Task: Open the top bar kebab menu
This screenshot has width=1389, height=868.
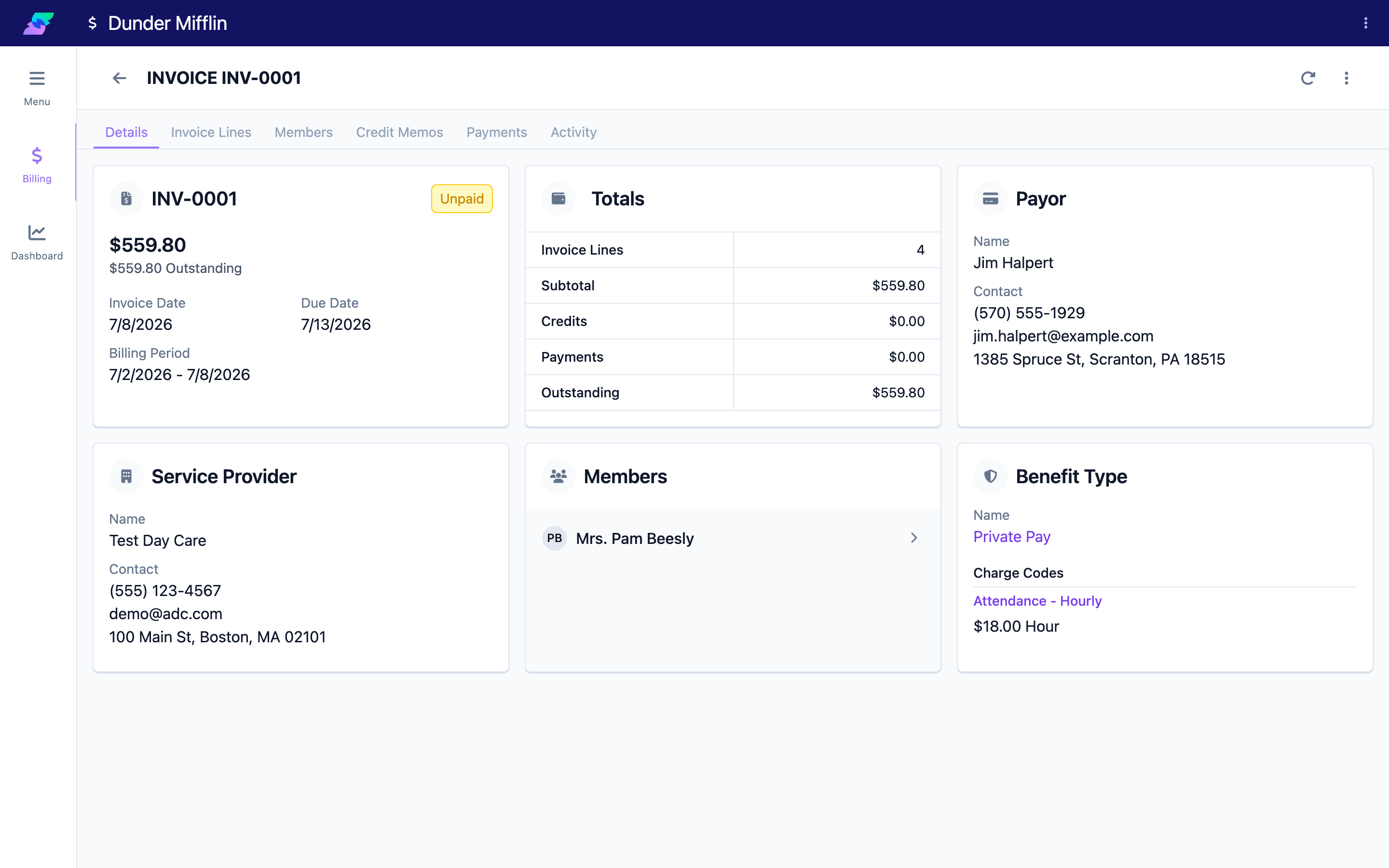Action: (1365, 23)
